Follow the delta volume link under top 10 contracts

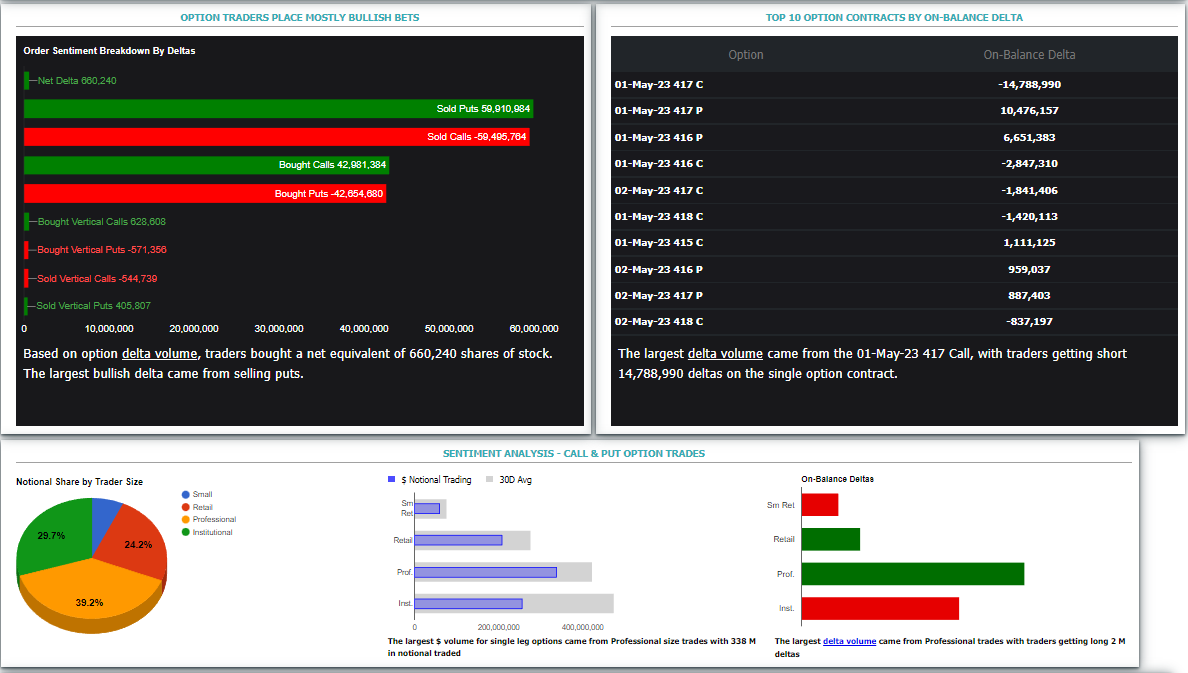pyautogui.click(x=725, y=354)
